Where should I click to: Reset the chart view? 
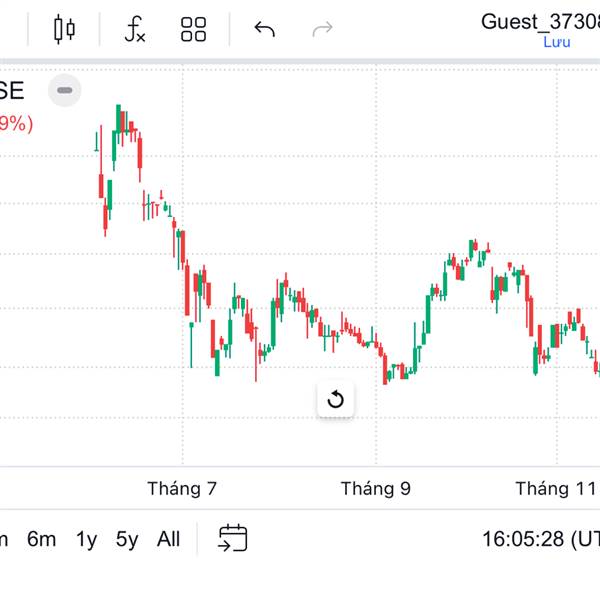(335, 400)
